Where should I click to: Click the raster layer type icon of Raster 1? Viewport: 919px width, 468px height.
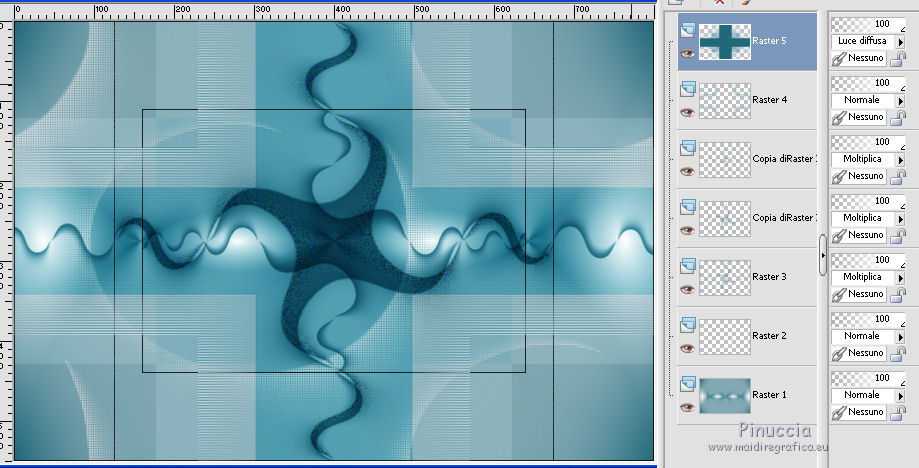pyautogui.click(x=687, y=384)
